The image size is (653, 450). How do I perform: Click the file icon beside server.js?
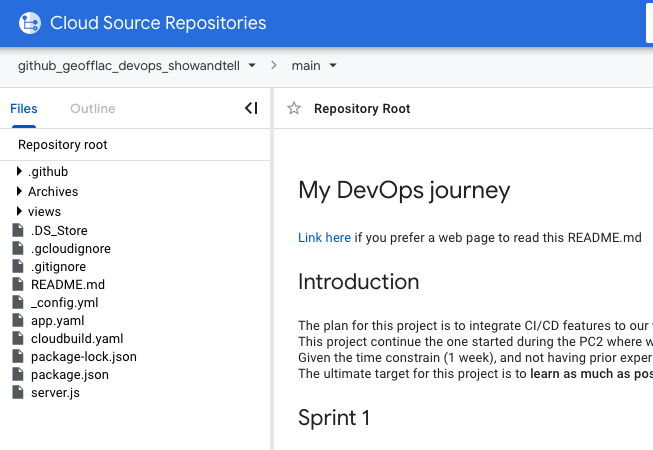[x=18, y=392]
